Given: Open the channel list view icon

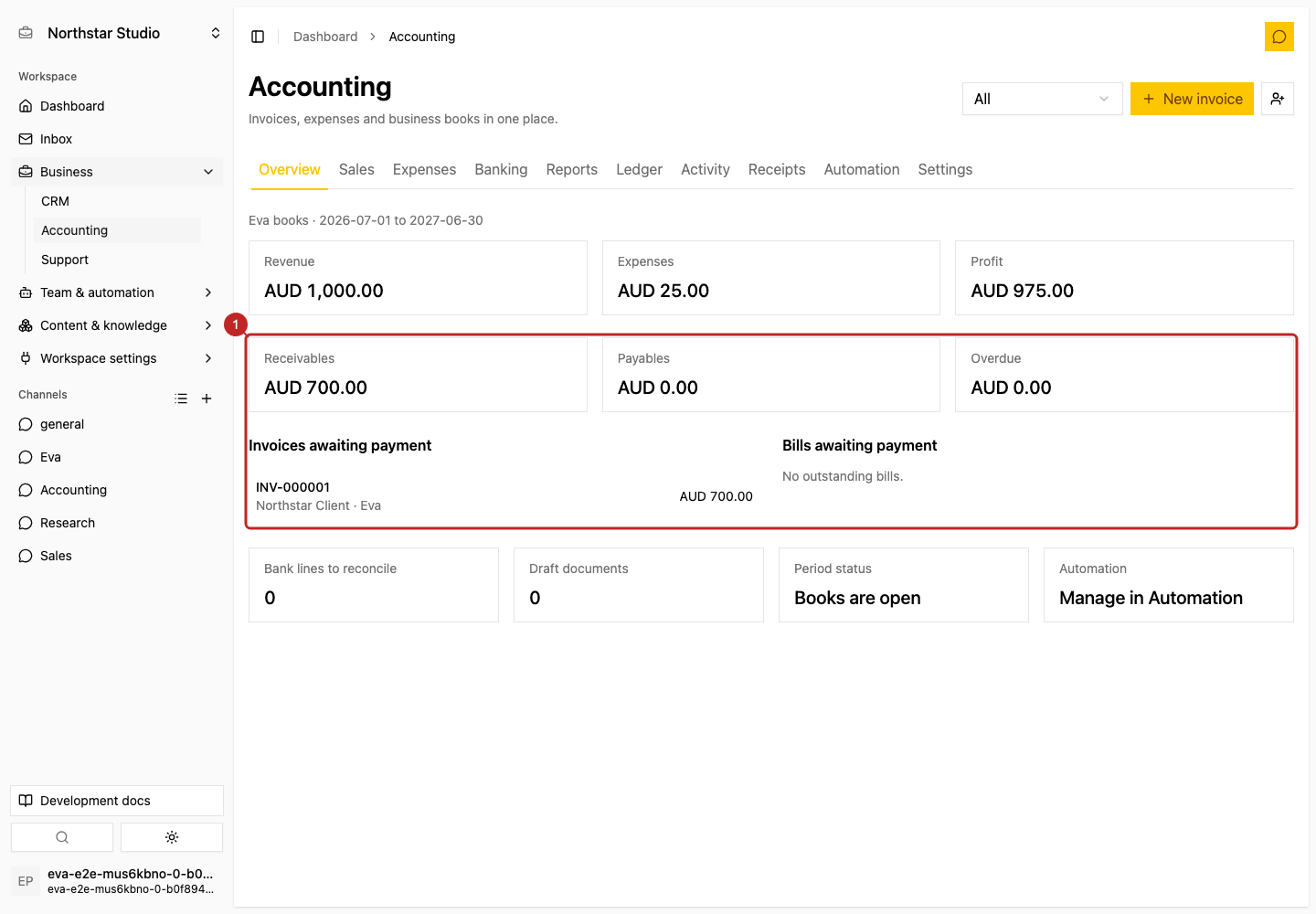Looking at the screenshot, I should [x=181, y=399].
